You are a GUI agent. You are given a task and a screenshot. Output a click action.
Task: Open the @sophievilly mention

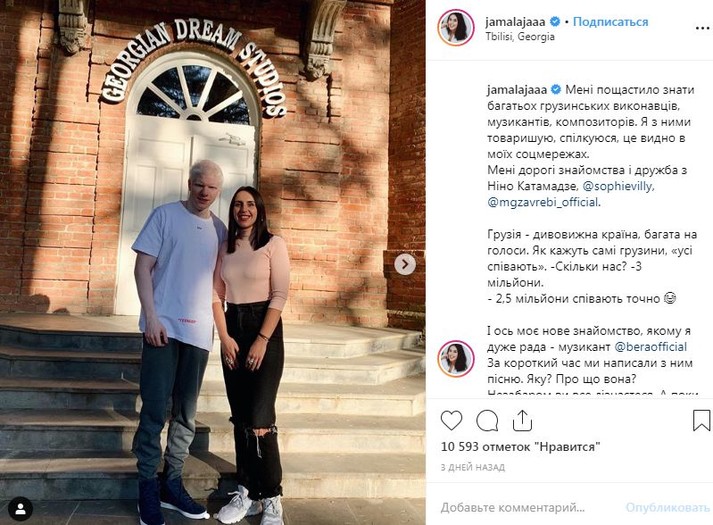point(618,186)
